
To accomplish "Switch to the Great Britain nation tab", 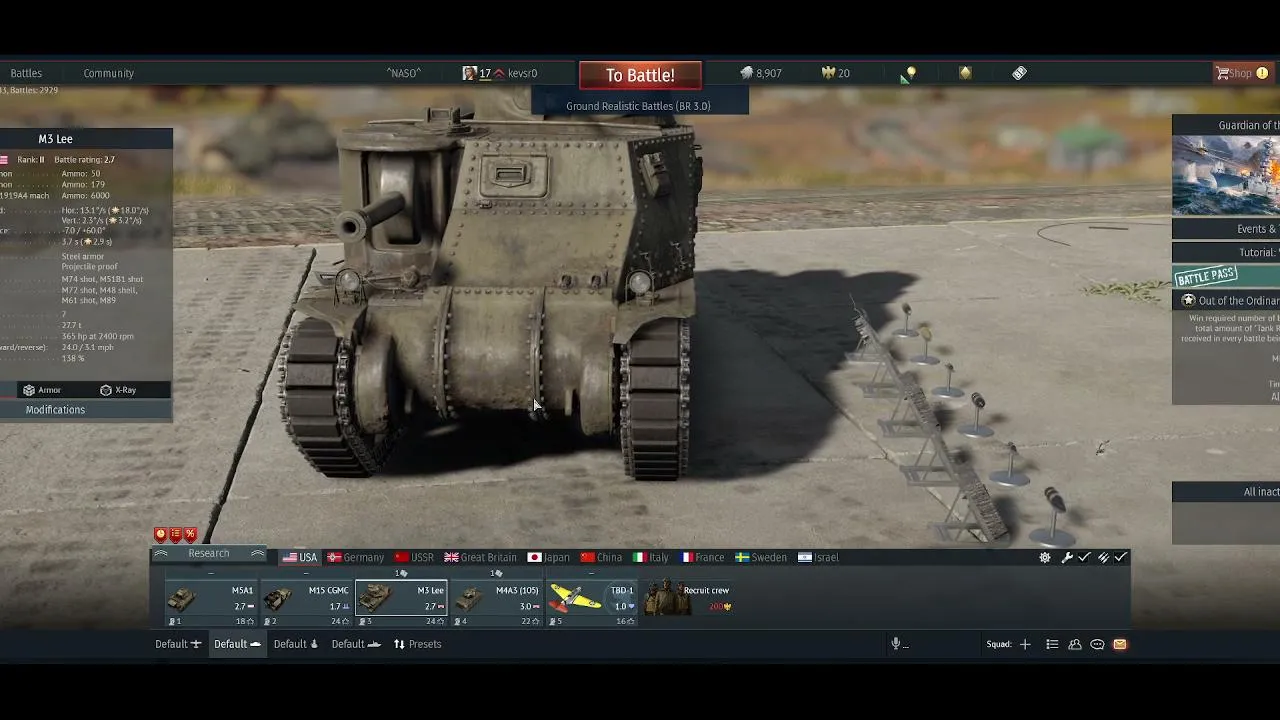I will (x=481, y=558).
